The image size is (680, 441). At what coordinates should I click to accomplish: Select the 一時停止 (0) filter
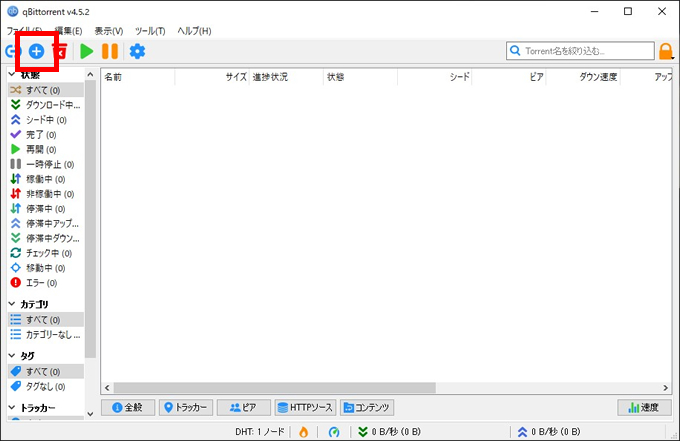tap(46, 164)
